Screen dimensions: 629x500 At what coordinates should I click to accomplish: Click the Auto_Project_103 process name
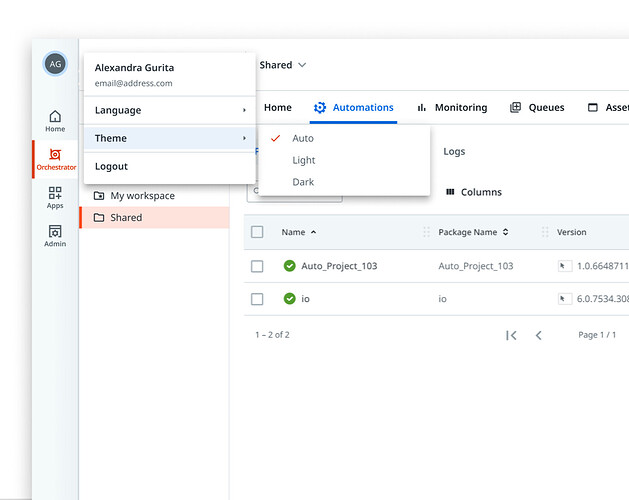pyautogui.click(x=339, y=266)
